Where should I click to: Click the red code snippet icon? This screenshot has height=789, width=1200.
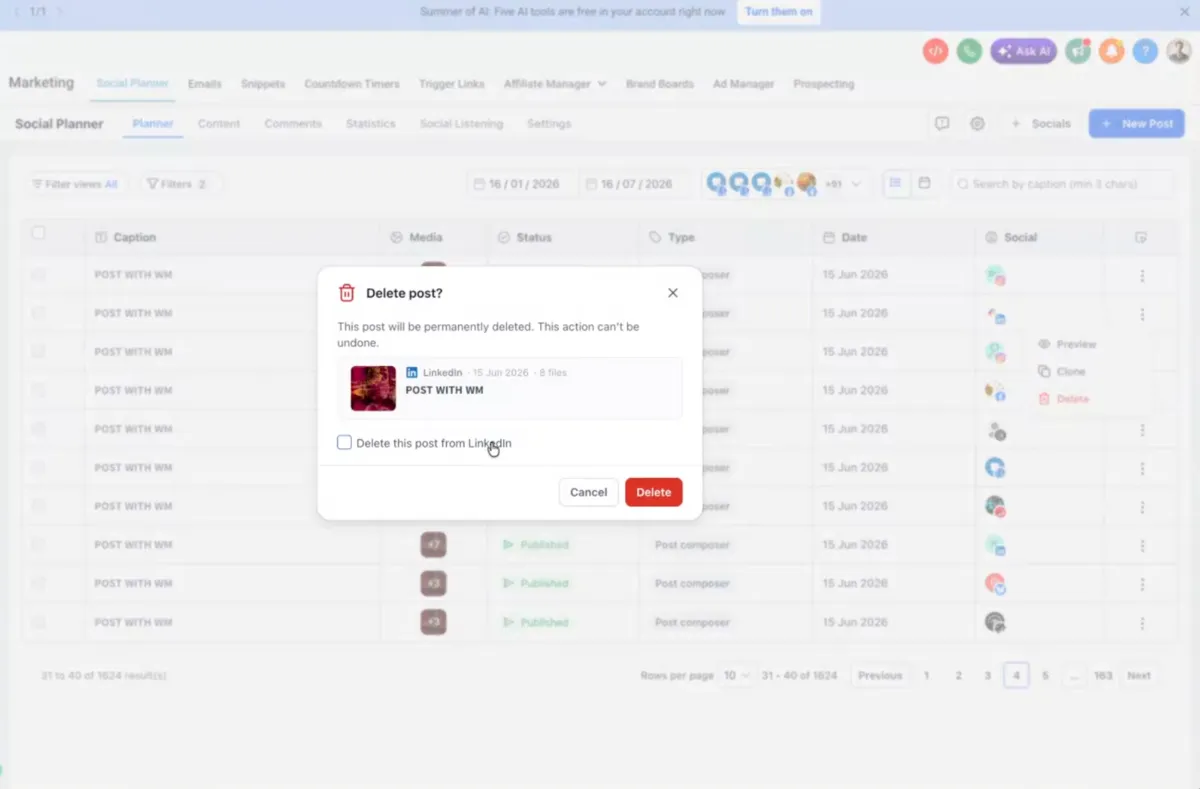[936, 51]
